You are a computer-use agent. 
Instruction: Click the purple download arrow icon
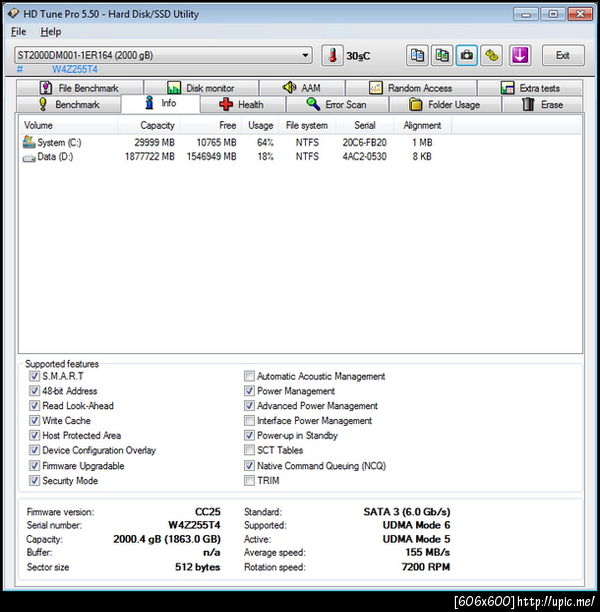[x=520, y=55]
